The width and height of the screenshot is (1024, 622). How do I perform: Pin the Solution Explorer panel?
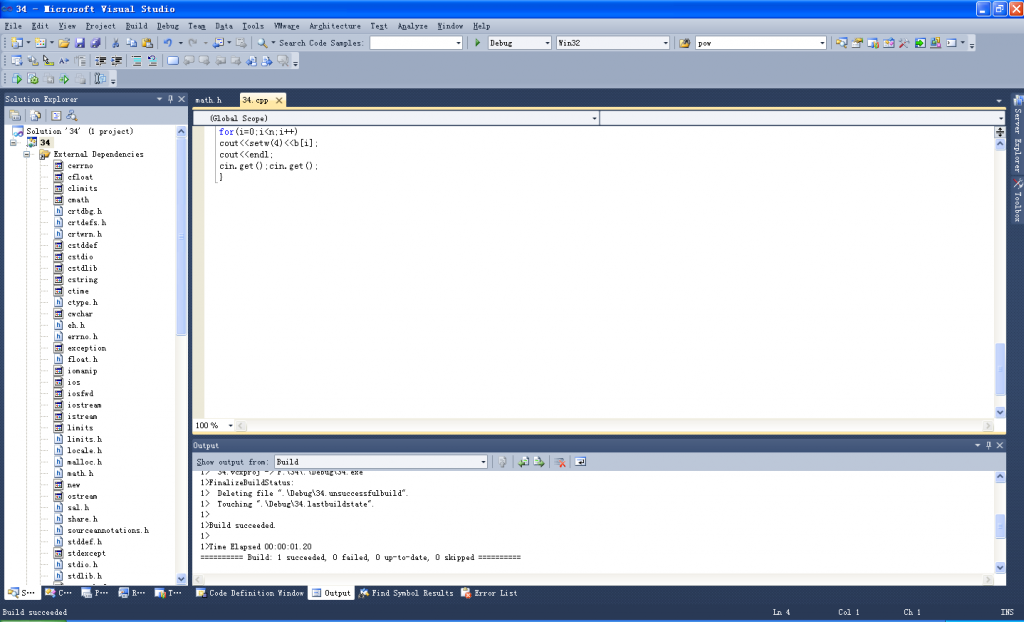point(170,98)
